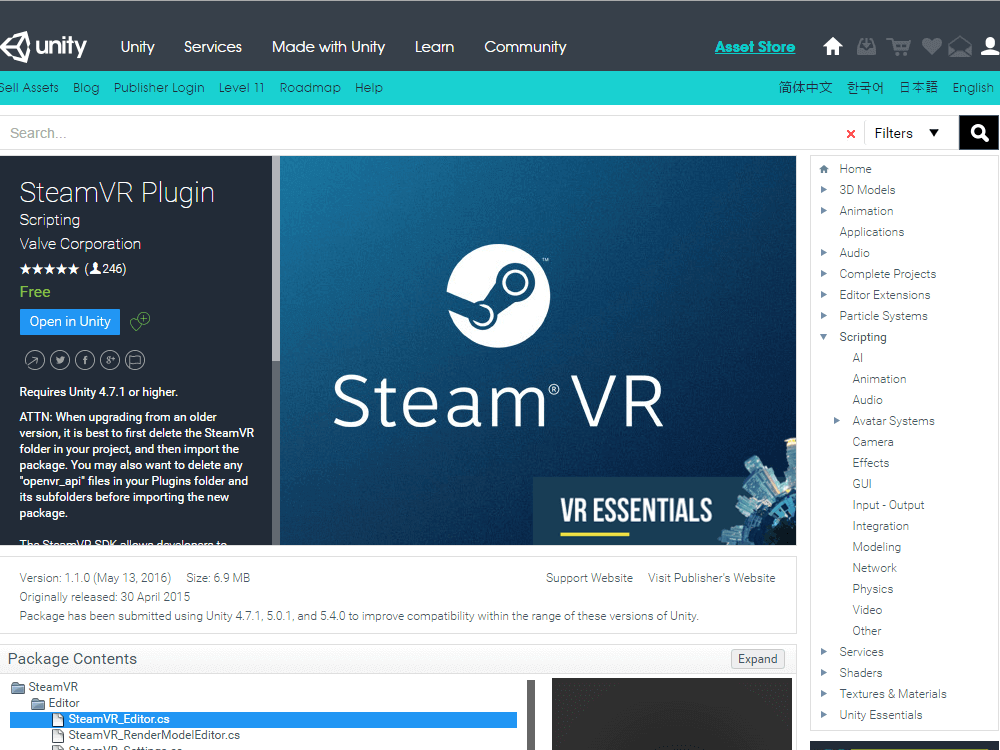Click in the Search input field
This screenshot has width=1000, height=750.
click(420, 133)
